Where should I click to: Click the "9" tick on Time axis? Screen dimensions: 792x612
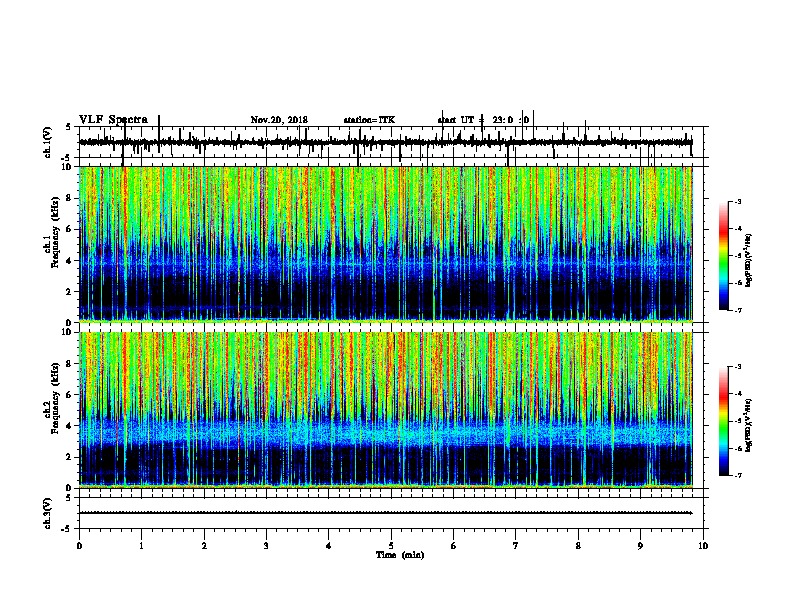[640, 546]
